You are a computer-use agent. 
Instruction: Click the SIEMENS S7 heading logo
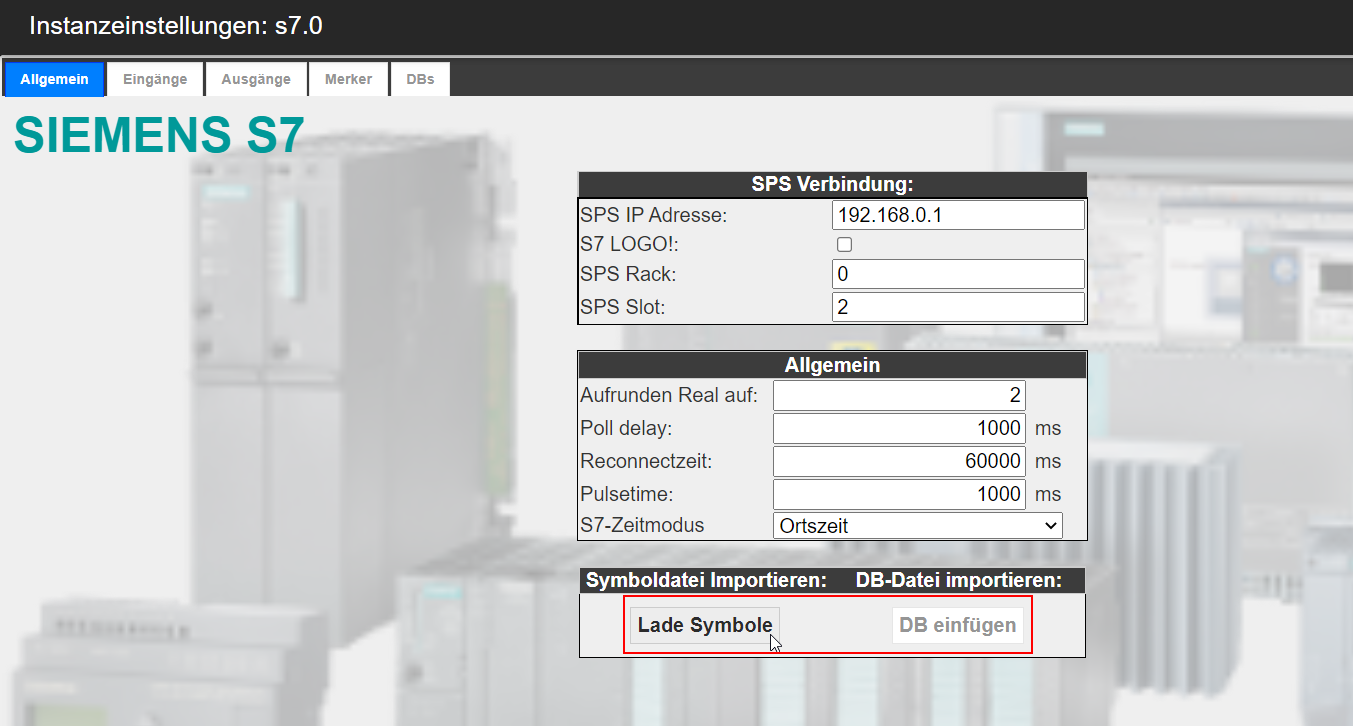click(x=158, y=135)
